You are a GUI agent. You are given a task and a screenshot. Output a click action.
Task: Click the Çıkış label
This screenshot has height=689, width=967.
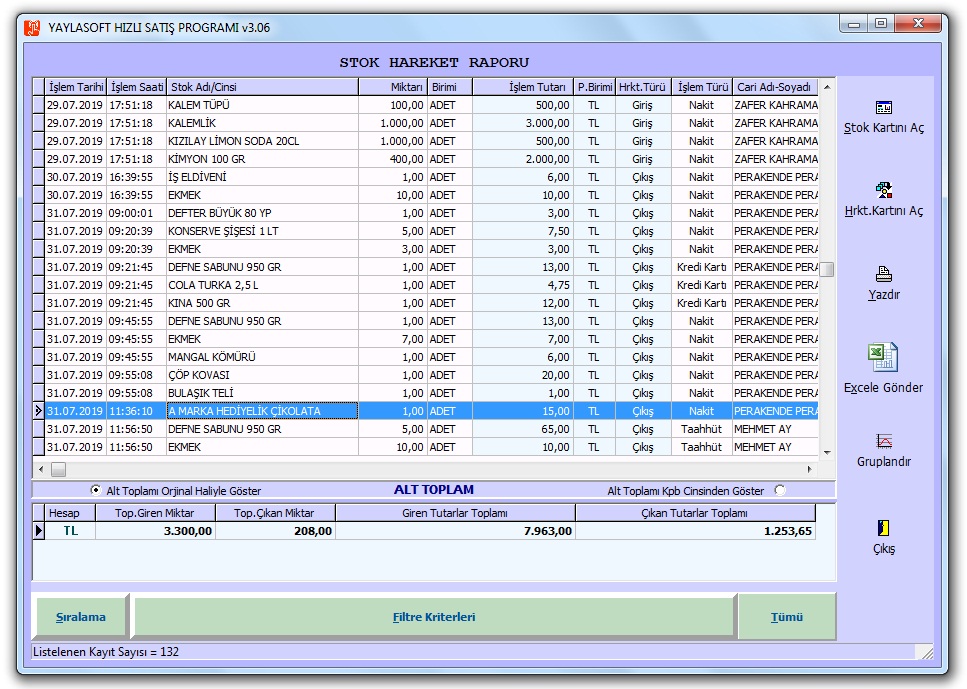pos(884,548)
